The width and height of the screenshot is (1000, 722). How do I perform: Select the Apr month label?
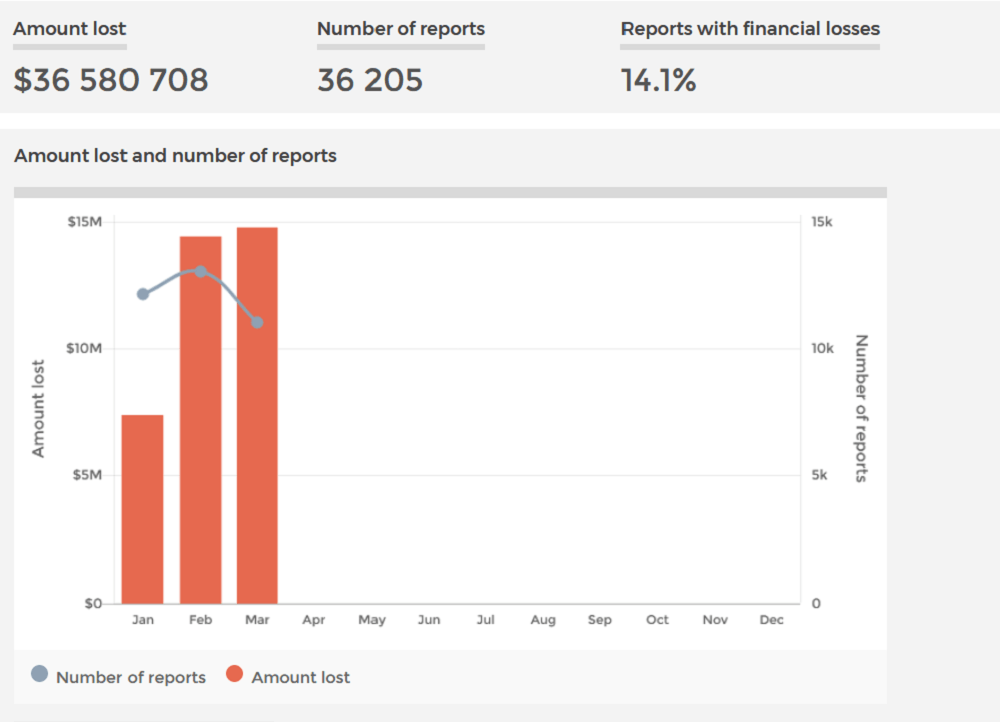[314, 620]
